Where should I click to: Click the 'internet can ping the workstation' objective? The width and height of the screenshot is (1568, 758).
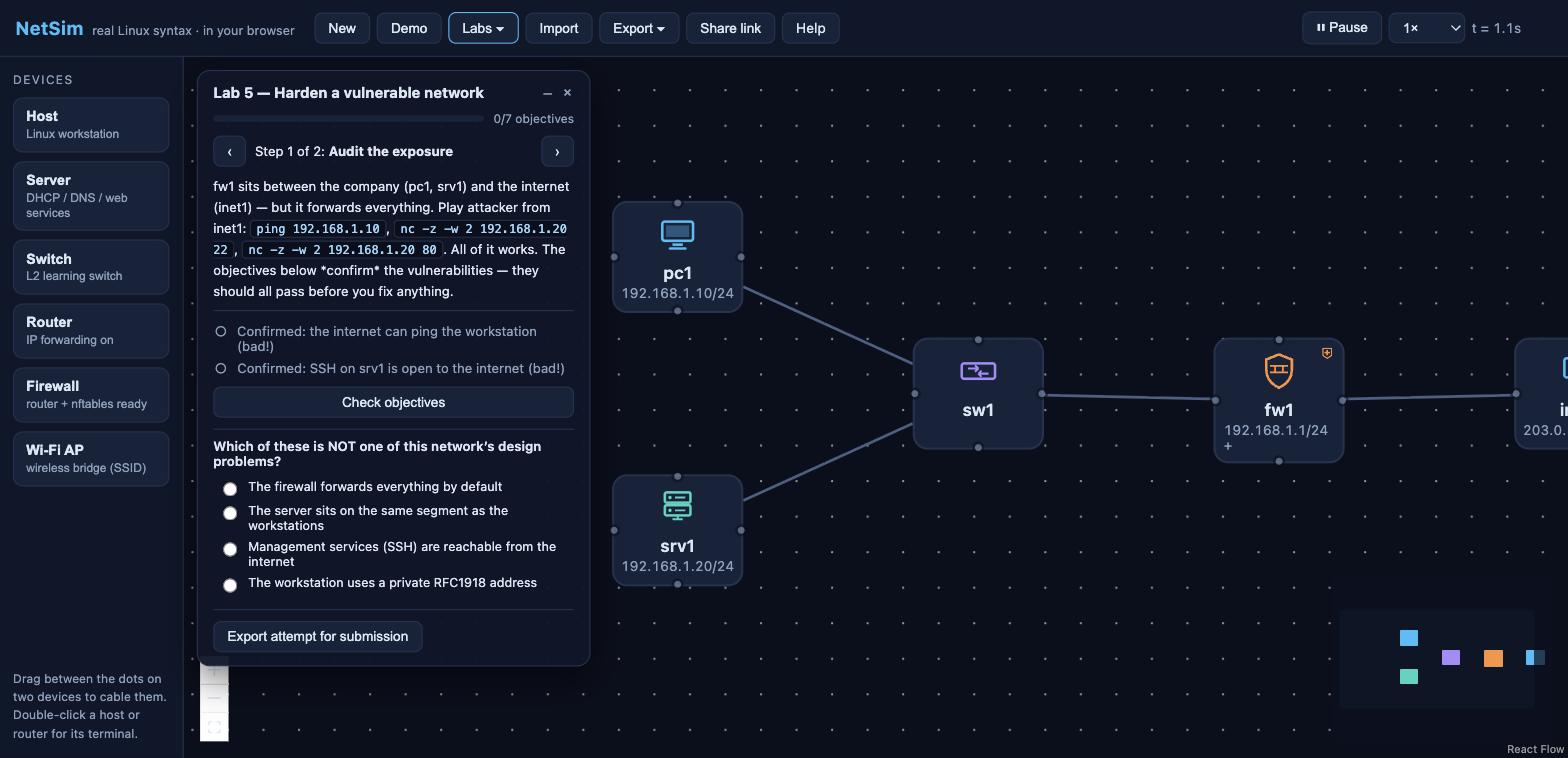click(393, 339)
